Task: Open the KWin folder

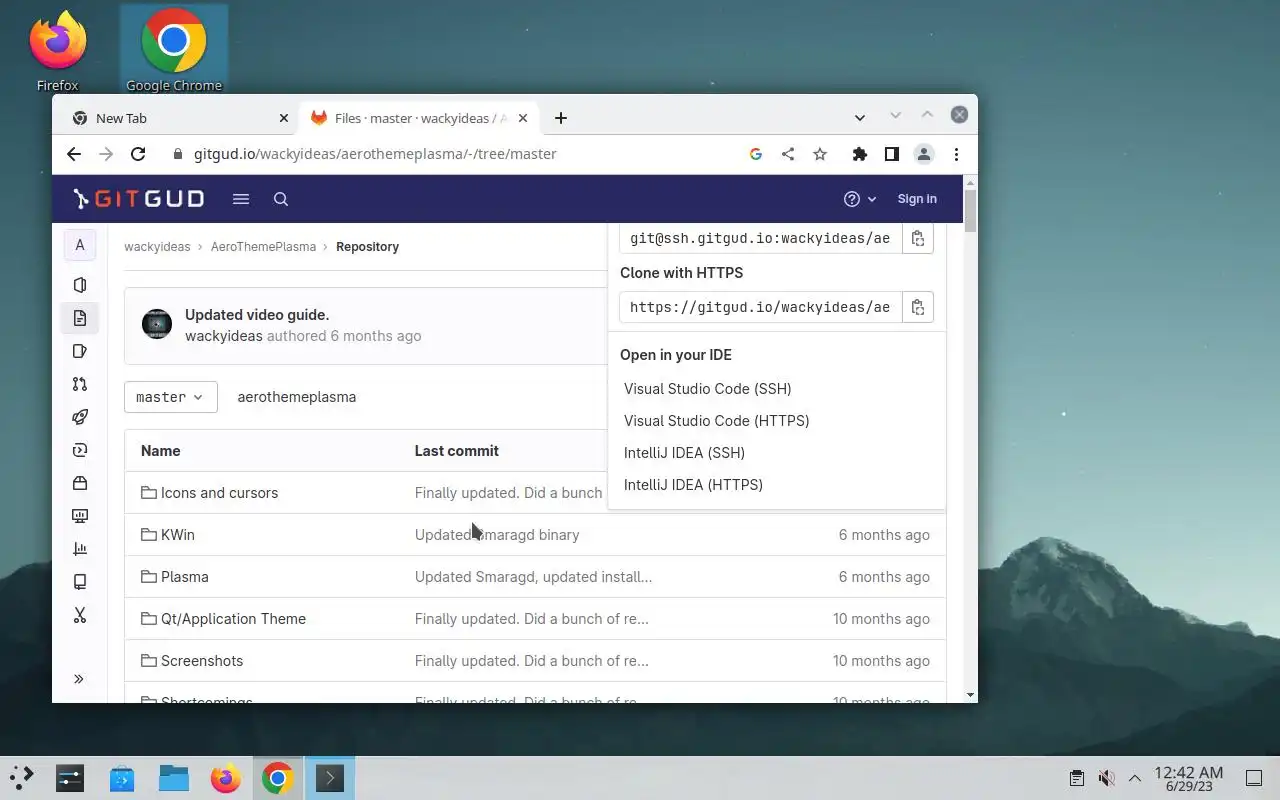Action: click(x=178, y=535)
